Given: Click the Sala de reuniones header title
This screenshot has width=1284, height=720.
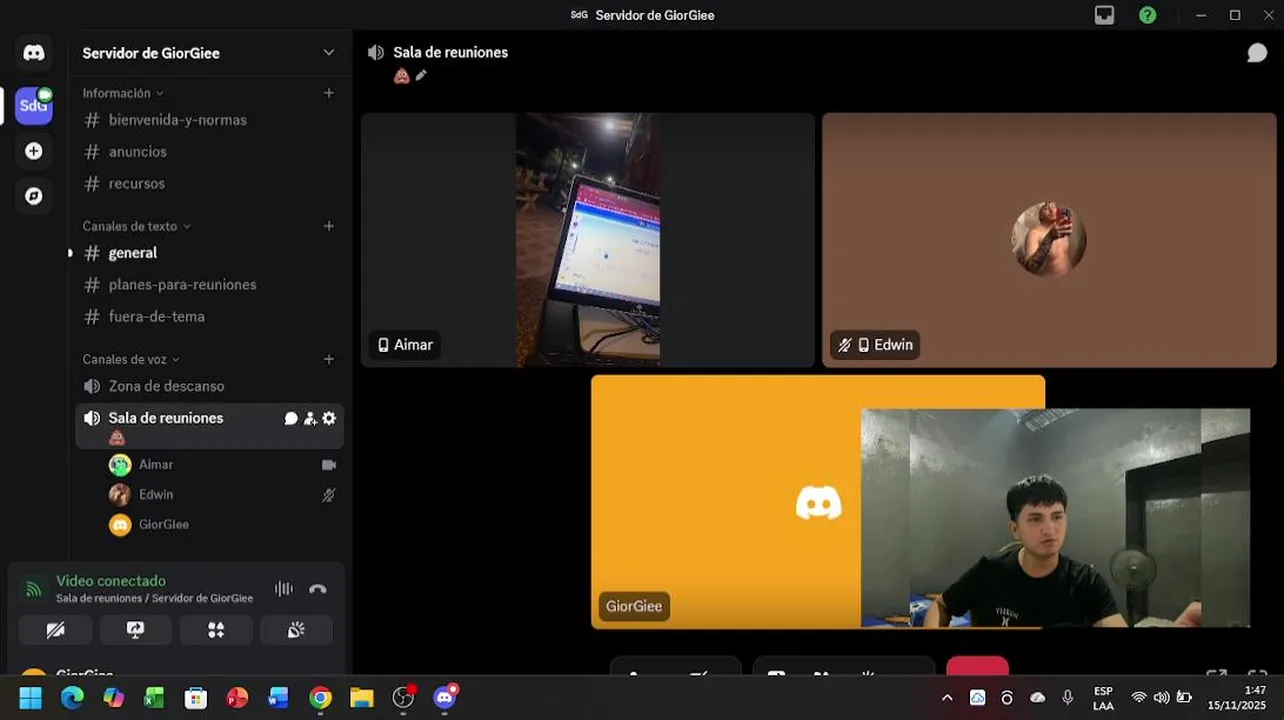Looking at the screenshot, I should point(450,53).
